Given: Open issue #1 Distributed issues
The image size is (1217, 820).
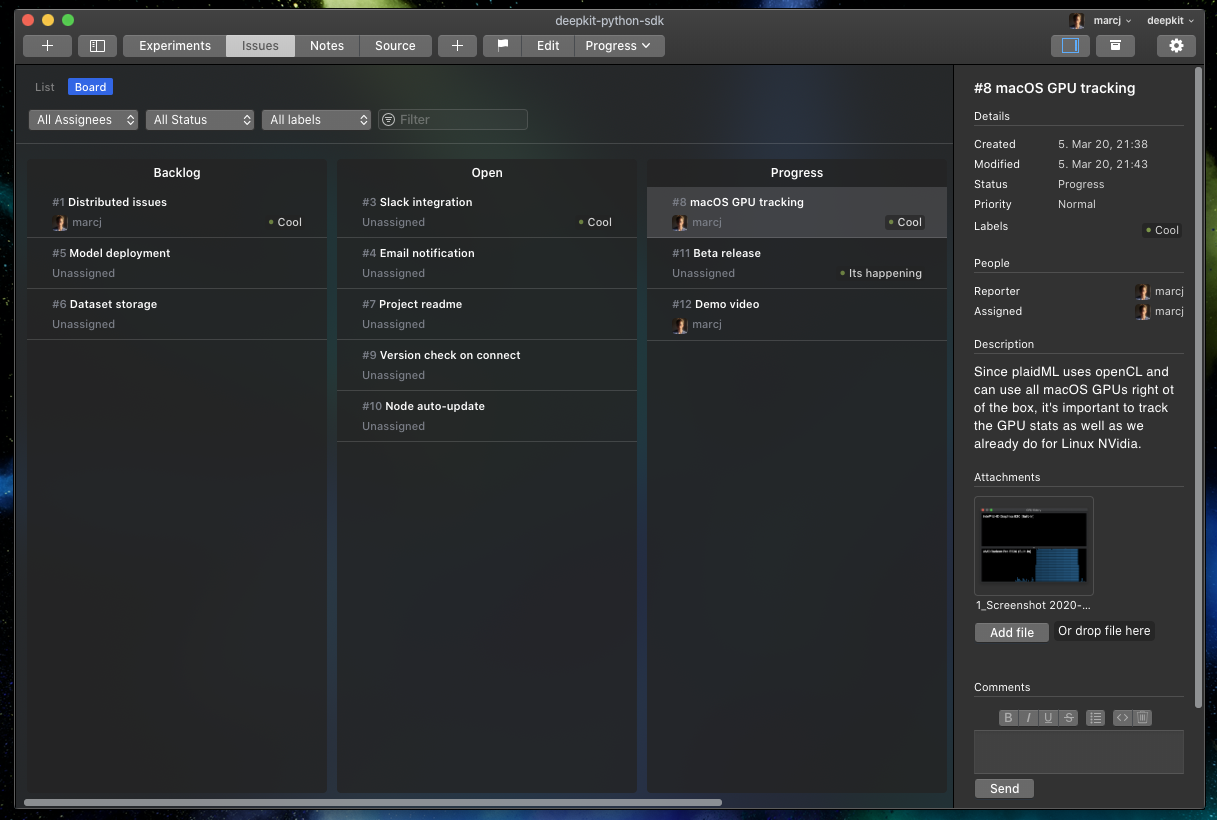Looking at the screenshot, I should tap(177, 212).
